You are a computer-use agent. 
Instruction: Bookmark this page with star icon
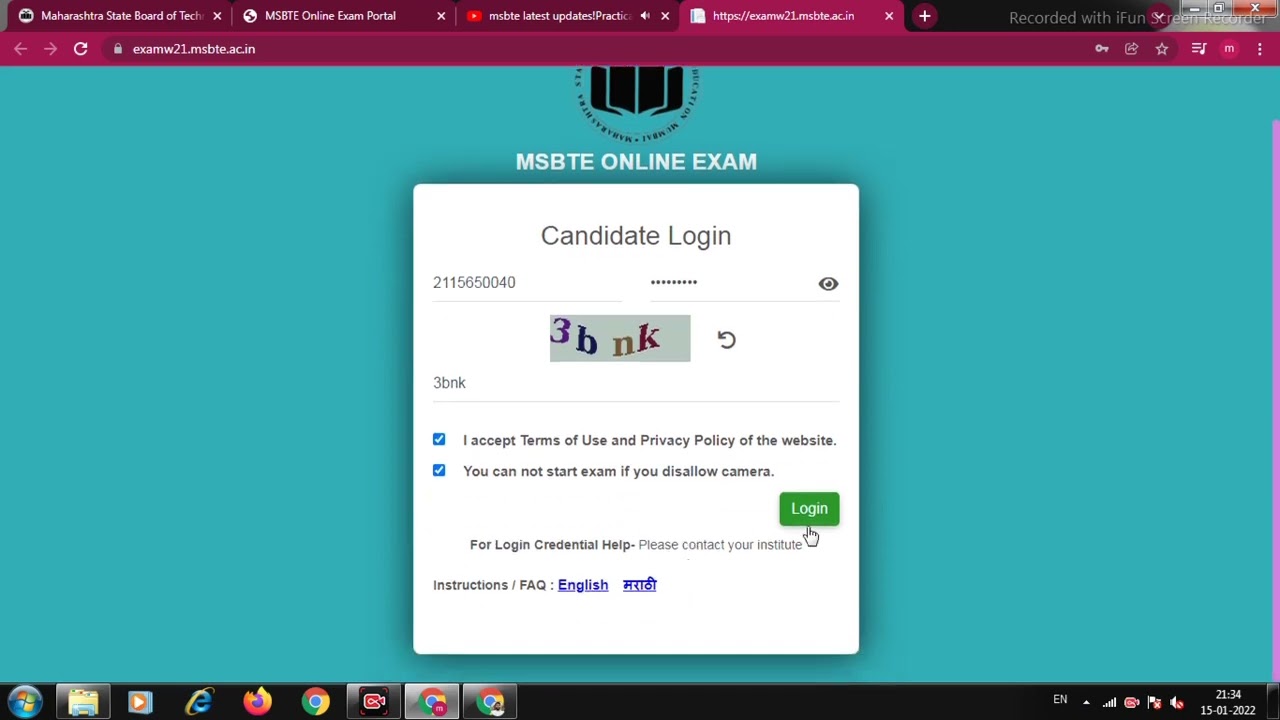pyautogui.click(x=1162, y=49)
